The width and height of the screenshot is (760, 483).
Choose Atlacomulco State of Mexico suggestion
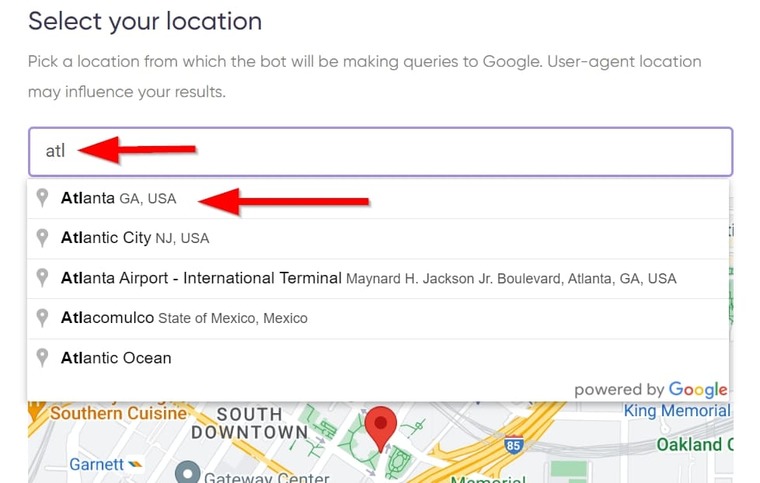[x=378, y=318]
